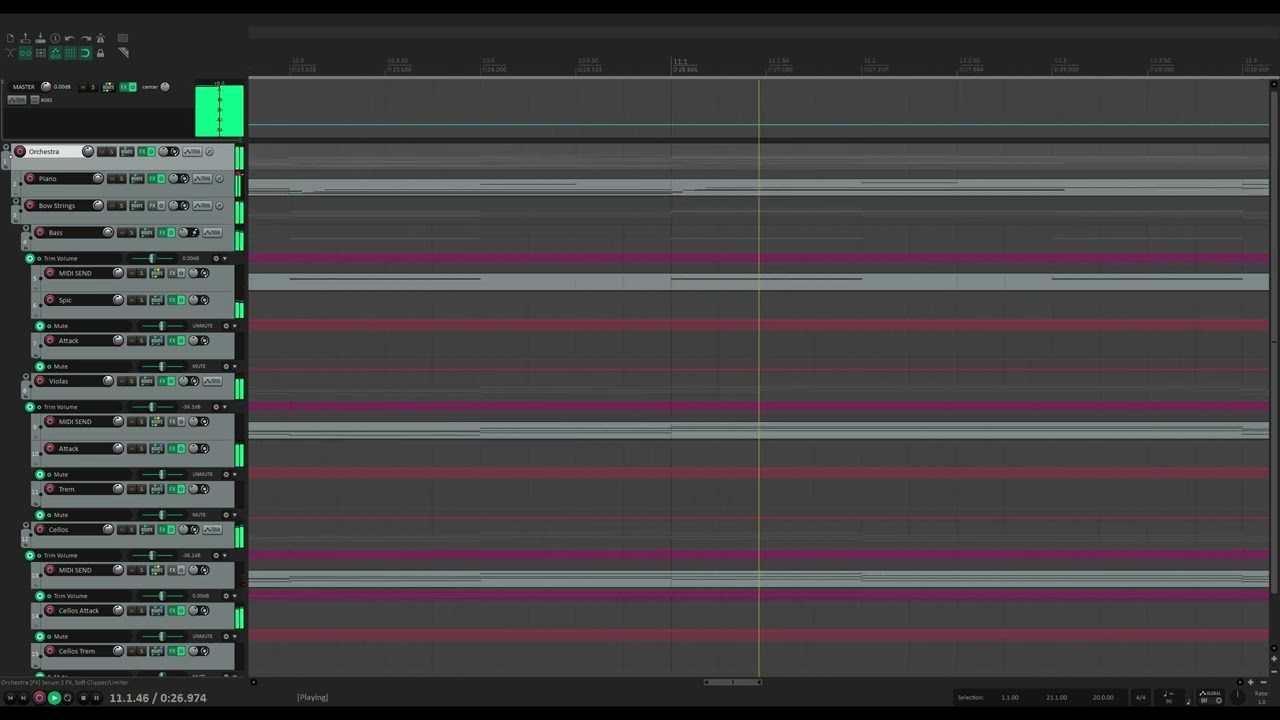Solo the Bow Strings track
This screenshot has height=720, width=1280.
[122, 206]
